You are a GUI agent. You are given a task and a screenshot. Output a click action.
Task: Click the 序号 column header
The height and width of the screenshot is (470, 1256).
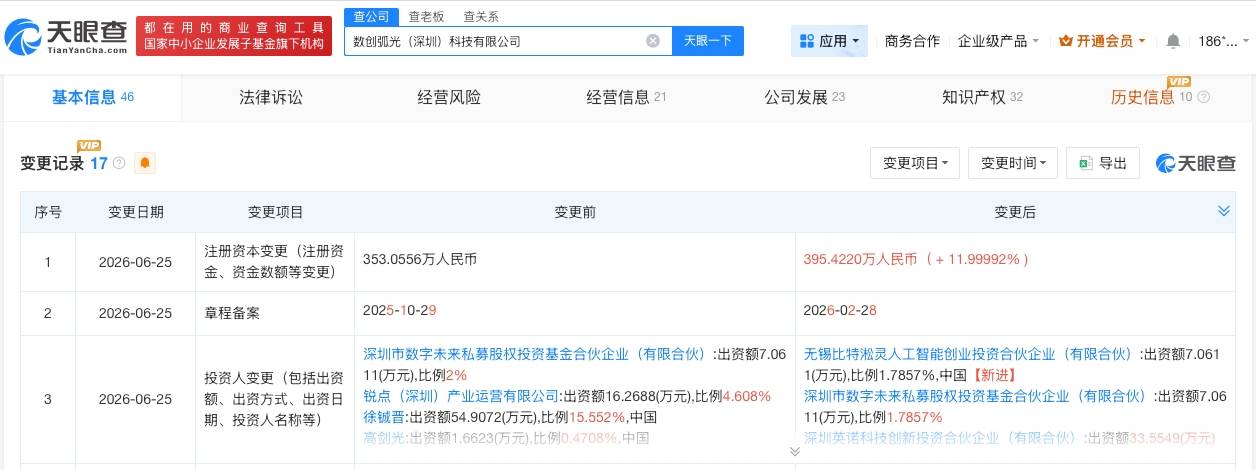point(48,212)
